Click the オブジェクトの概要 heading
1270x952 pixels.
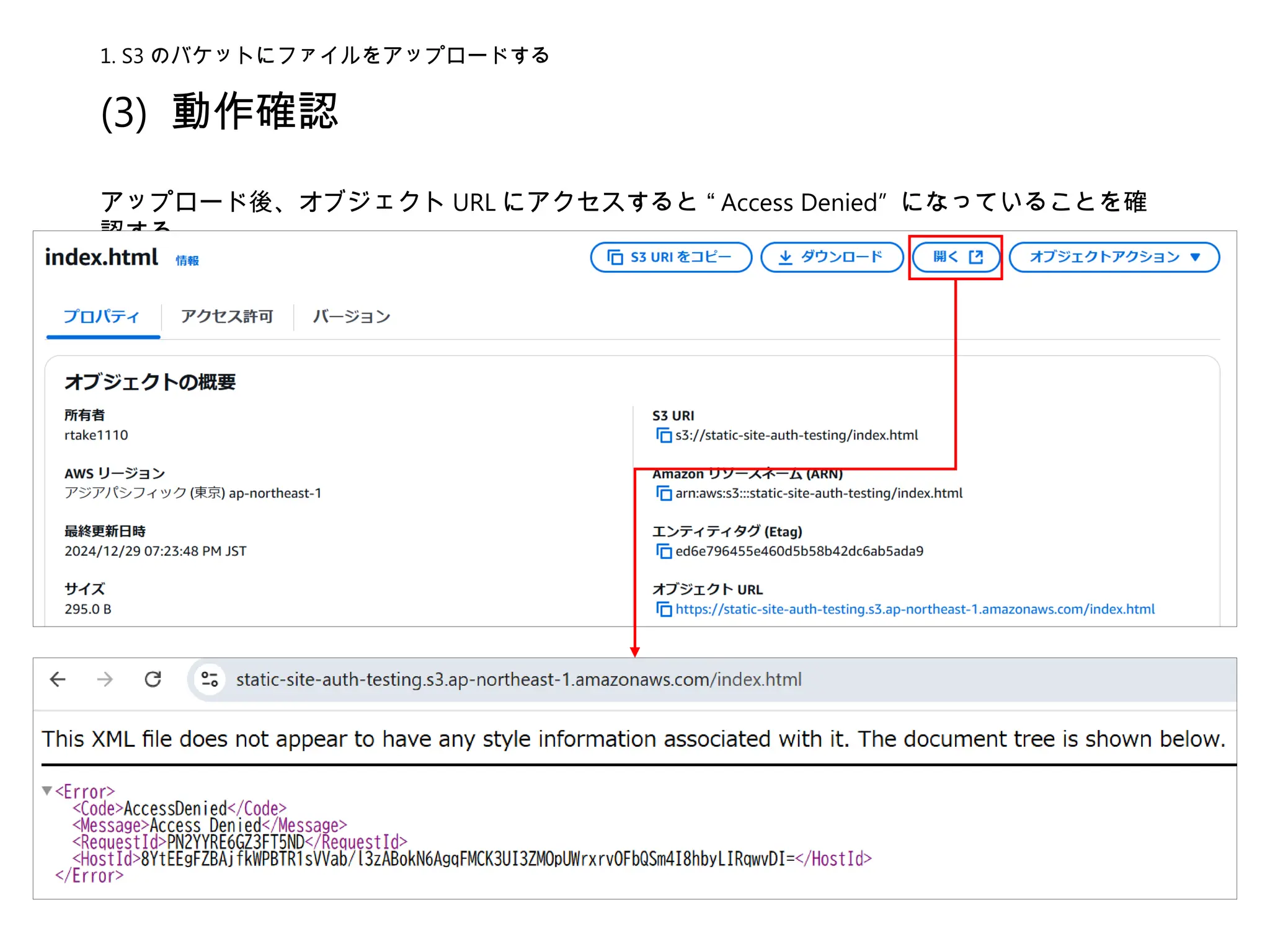click(x=150, y=382)
